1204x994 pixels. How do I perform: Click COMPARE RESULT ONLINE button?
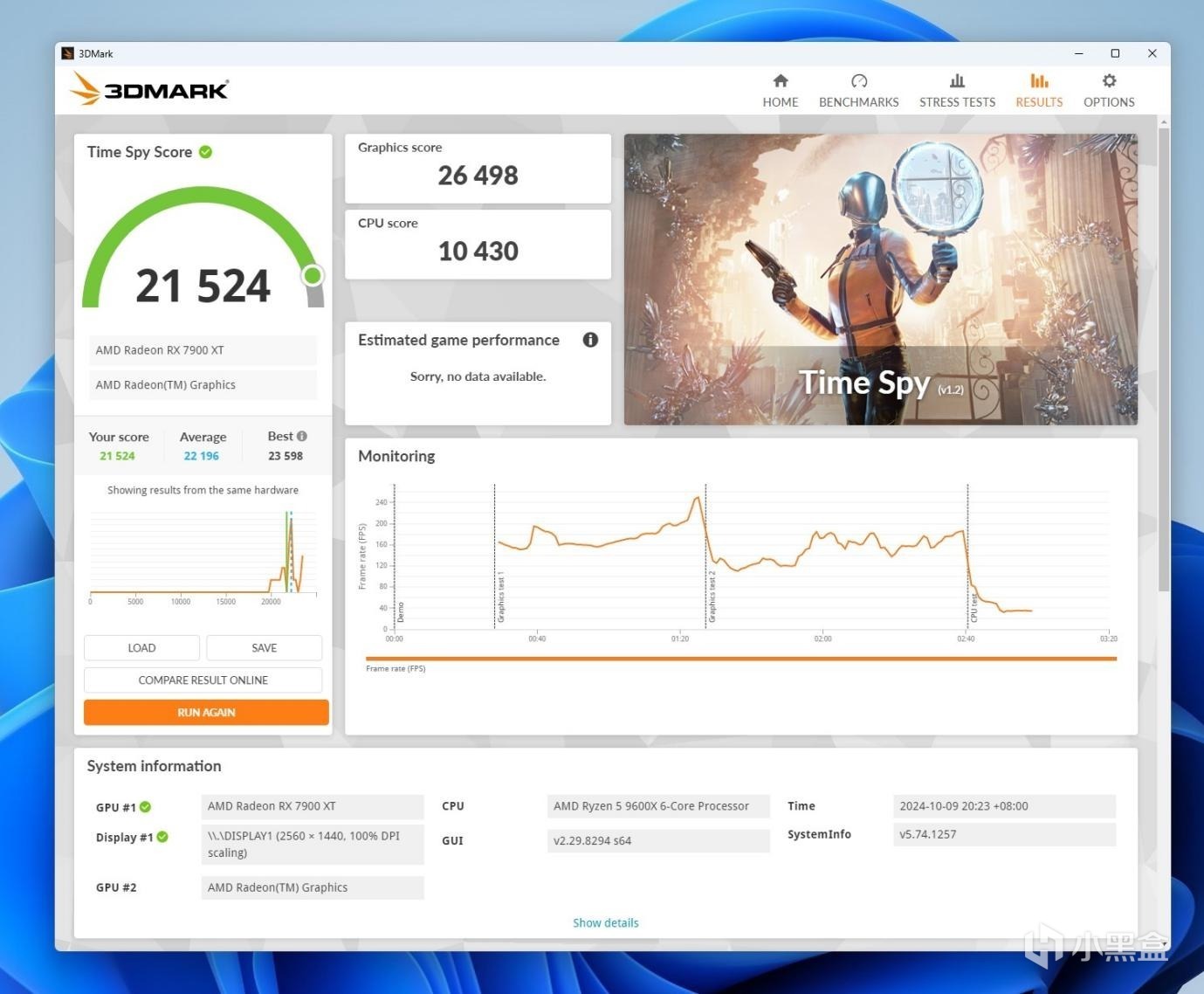203,680
